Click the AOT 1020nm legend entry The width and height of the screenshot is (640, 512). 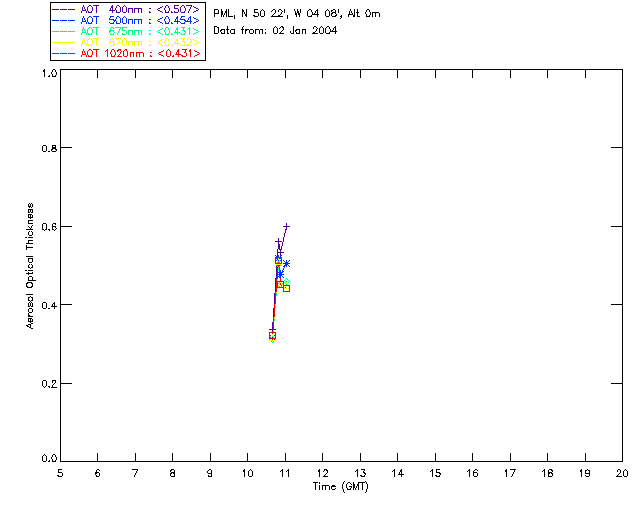[126, 53]
